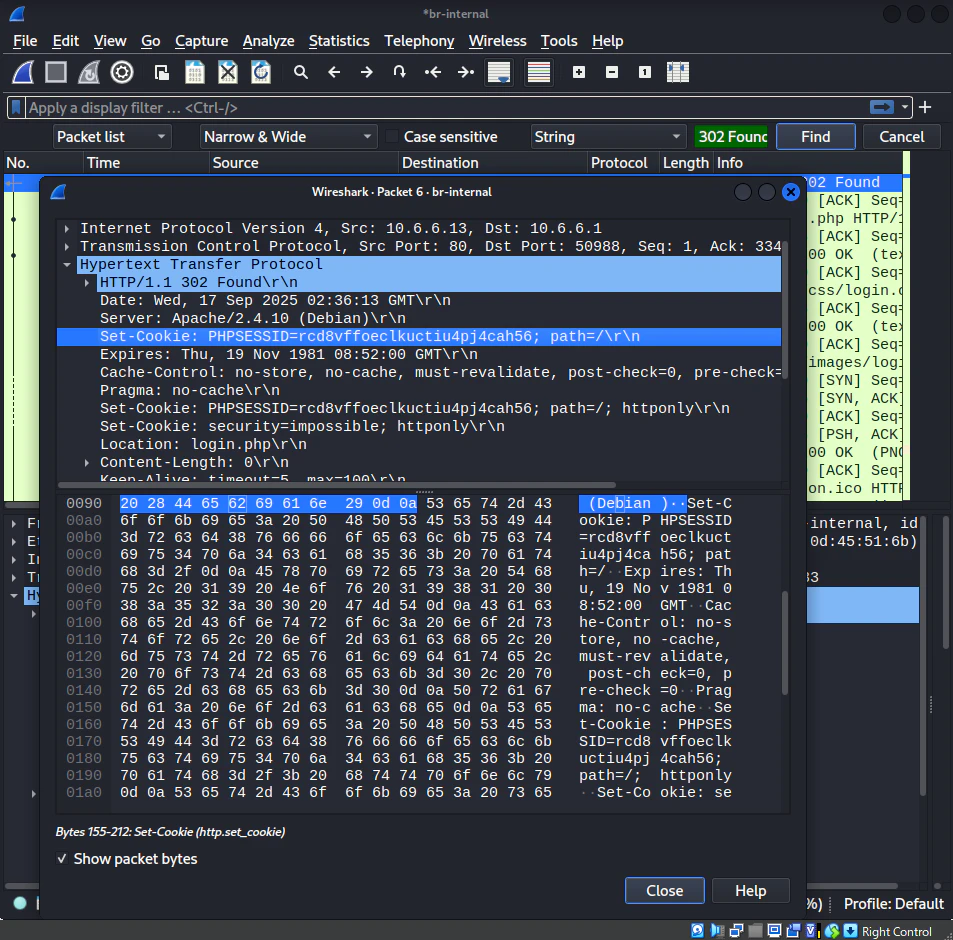Start capturing packets with shark fin icon

[23, 72]
